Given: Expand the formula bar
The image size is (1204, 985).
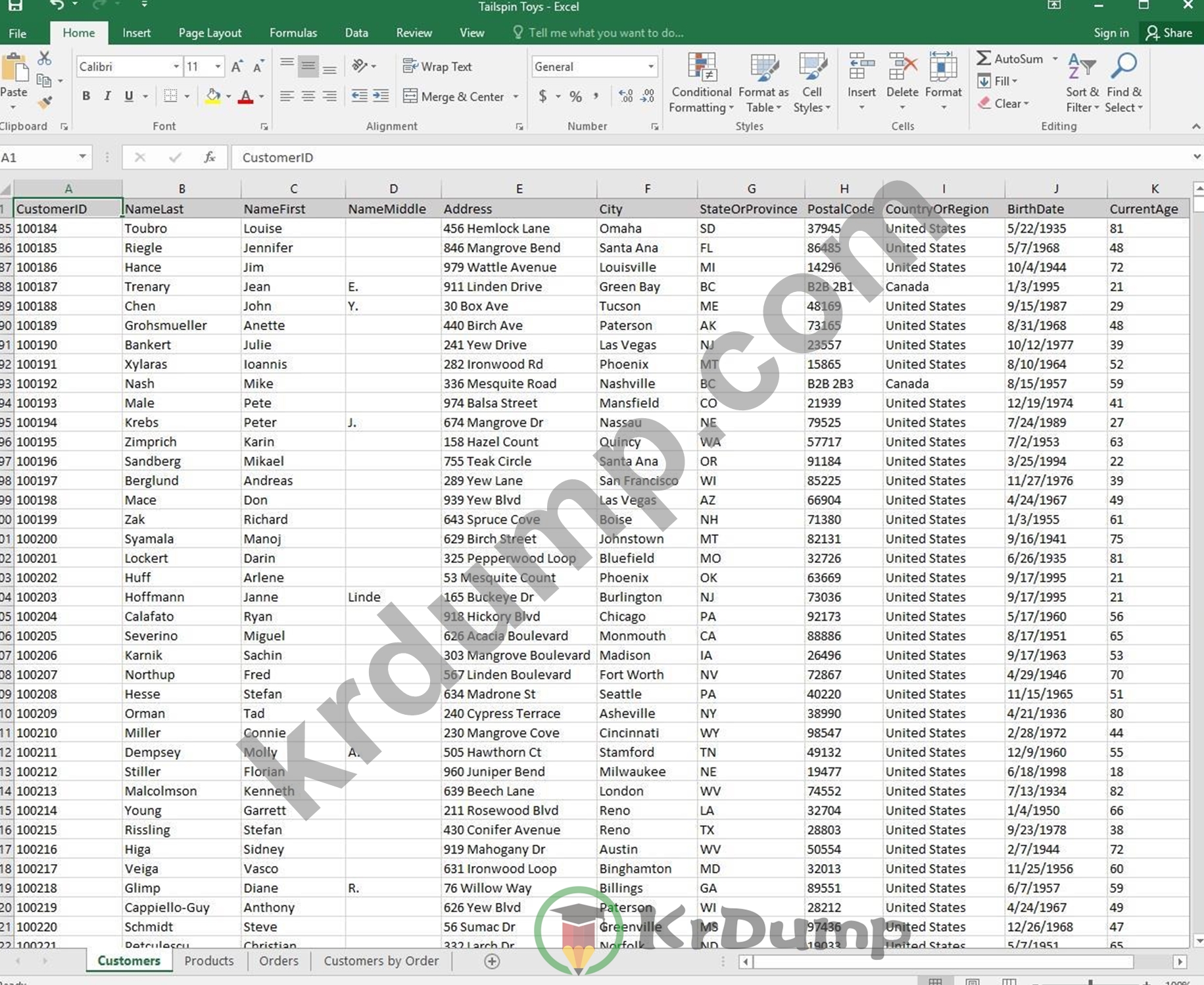Looking at the screenshot, I should click(x=1196, y=156).
